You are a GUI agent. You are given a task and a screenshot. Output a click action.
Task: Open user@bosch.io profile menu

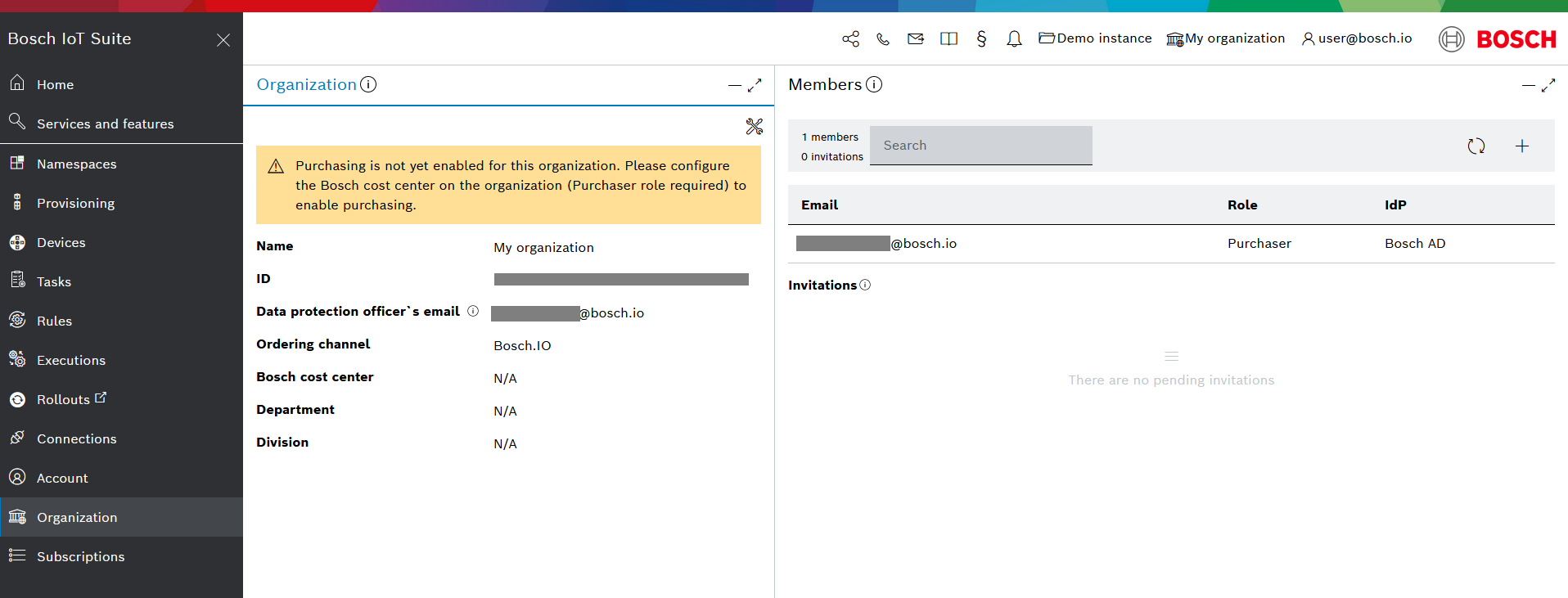(x=1357, y=38)
